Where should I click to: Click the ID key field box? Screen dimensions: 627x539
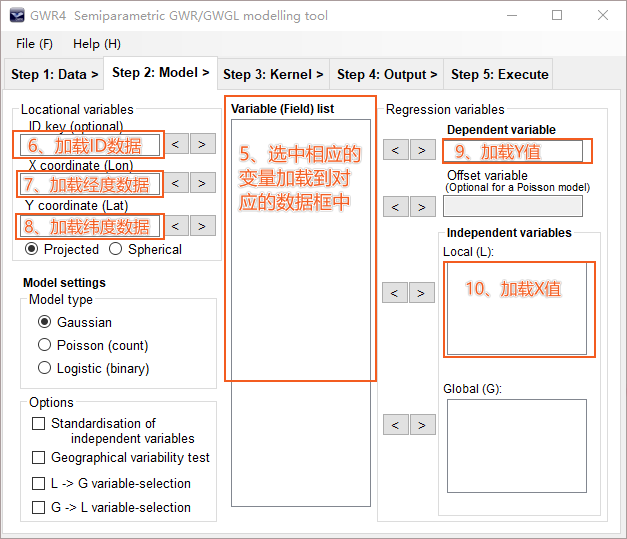[x=90, y=145]
